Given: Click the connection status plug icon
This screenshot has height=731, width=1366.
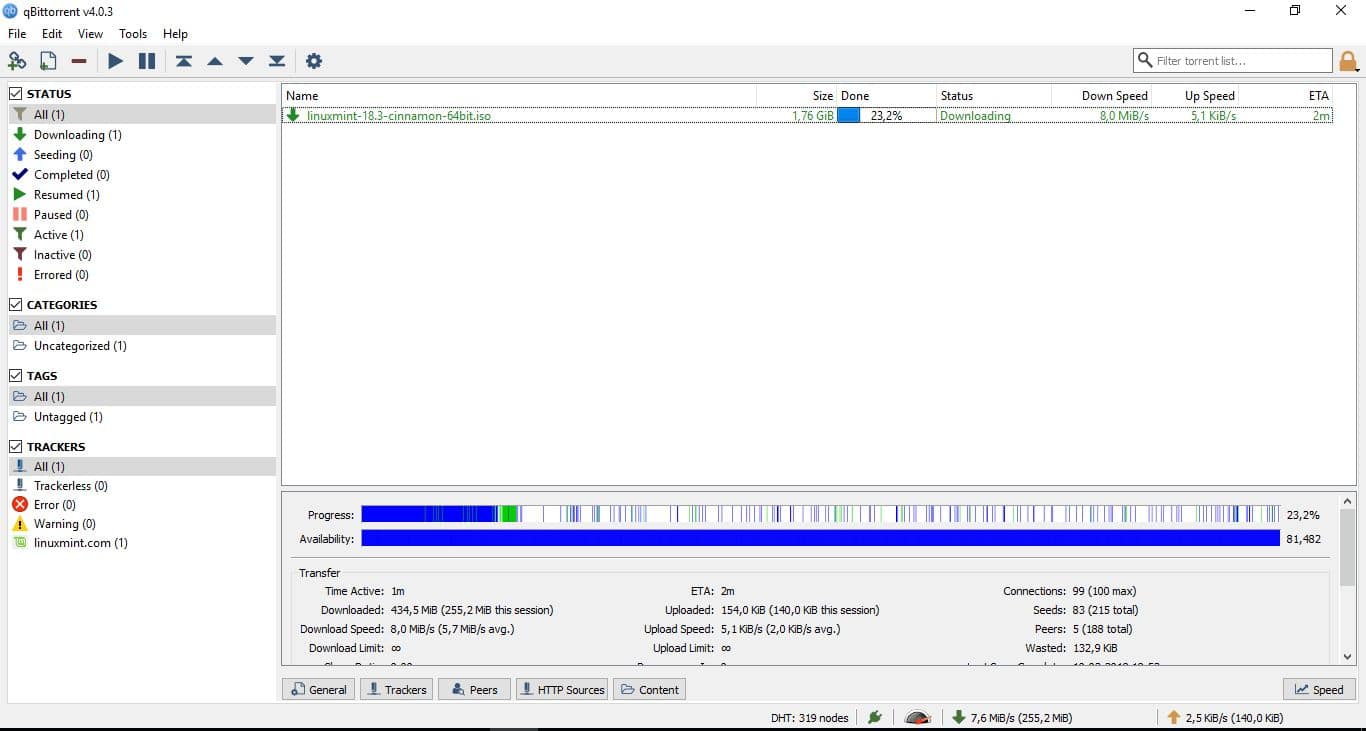Looking at the screenshot, I should coord(875,717).
